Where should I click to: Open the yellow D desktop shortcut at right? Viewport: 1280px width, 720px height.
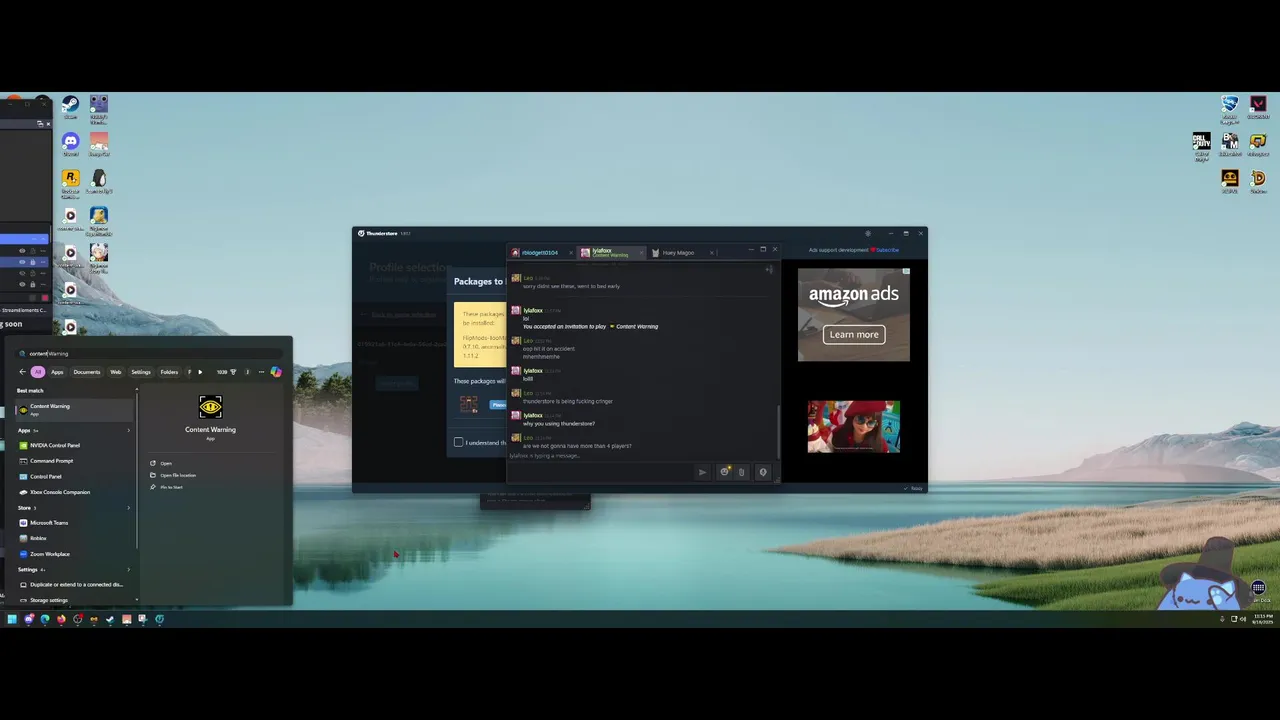(x=1258, y=180)
